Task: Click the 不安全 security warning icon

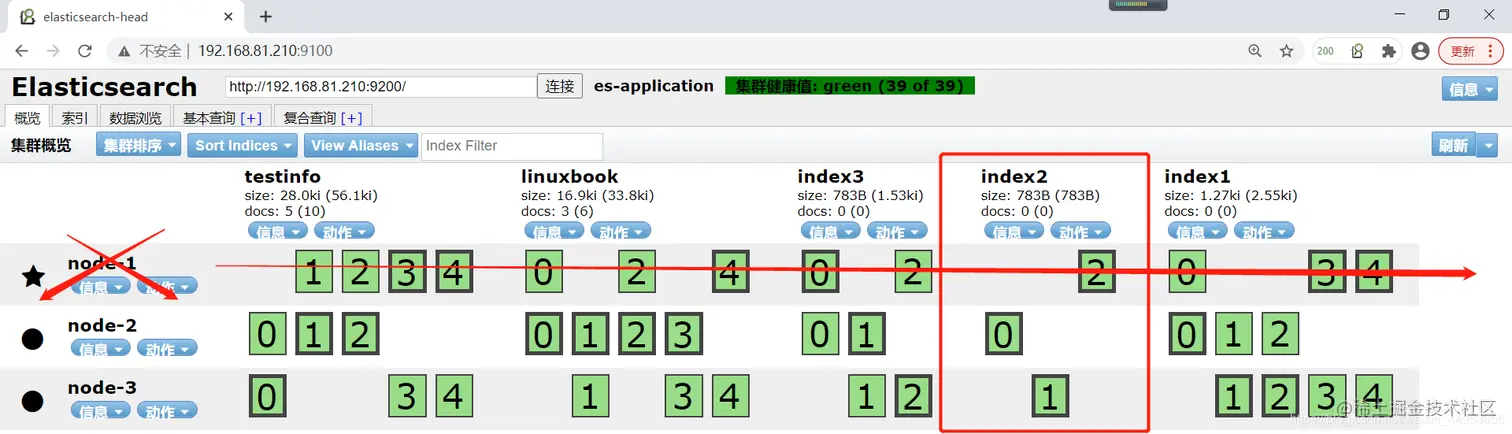Action: coord(124,51)
